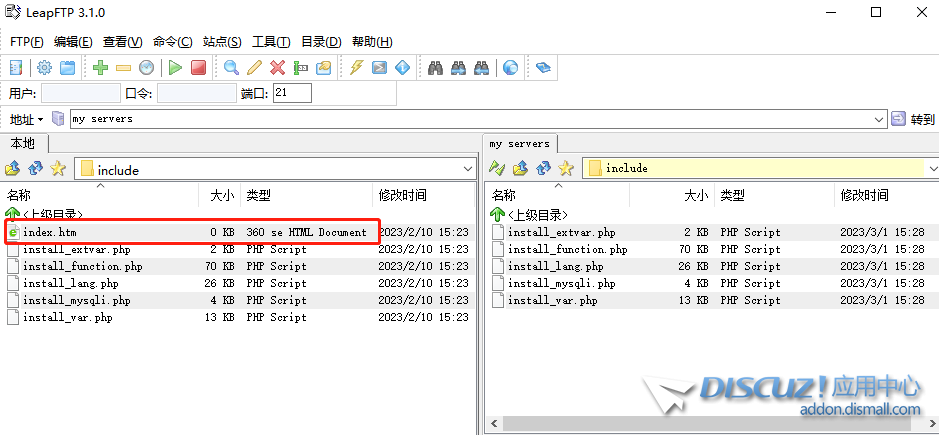
Task: Click the red X delete icon
Action: [x=278, y=68]
